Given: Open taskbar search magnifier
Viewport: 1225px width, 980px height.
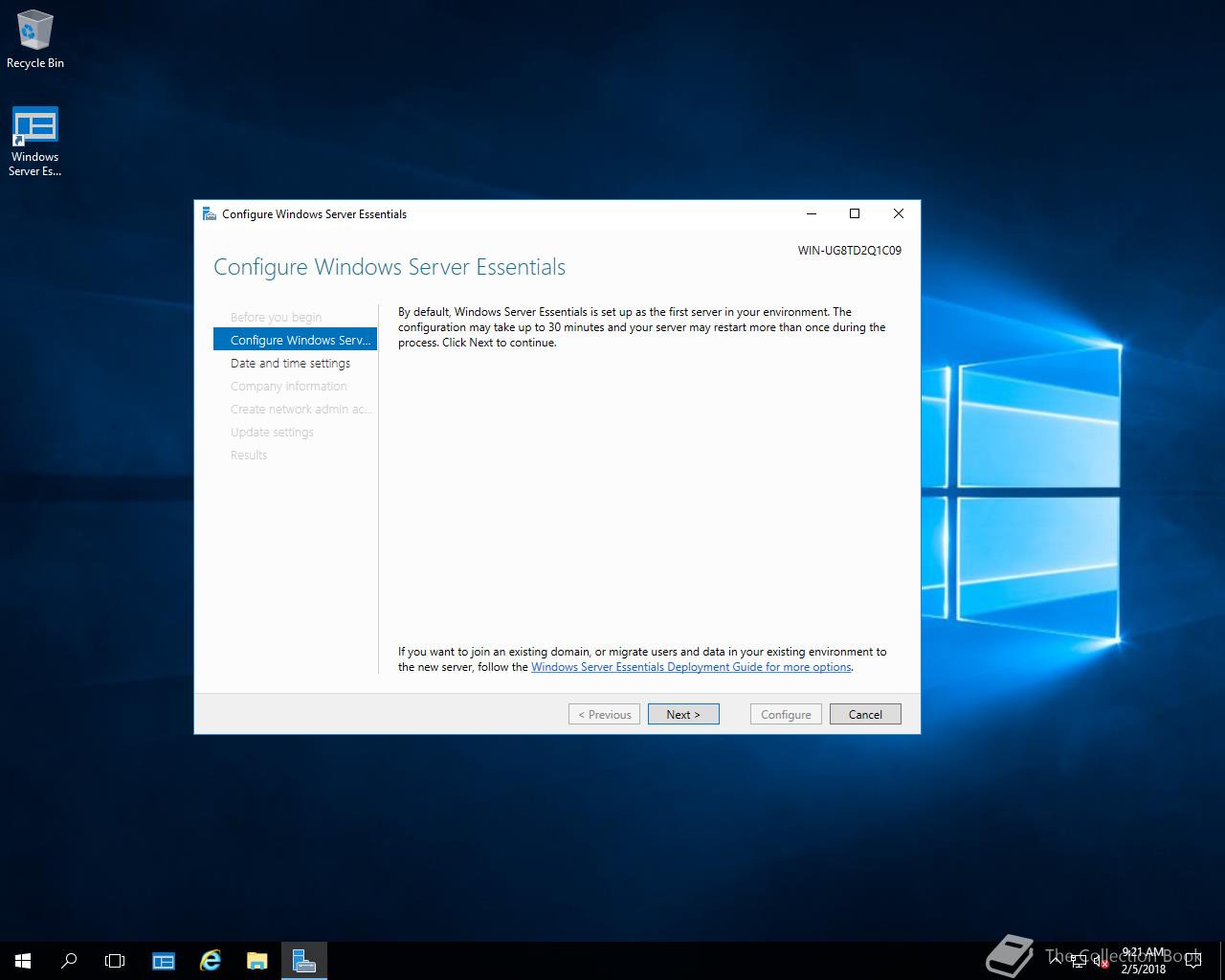Looking at the screenshot, I should (69, 961).
